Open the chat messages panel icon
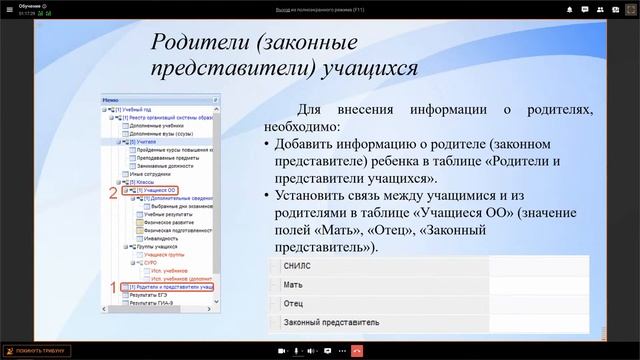640x360 pixels. click(585, 9)
